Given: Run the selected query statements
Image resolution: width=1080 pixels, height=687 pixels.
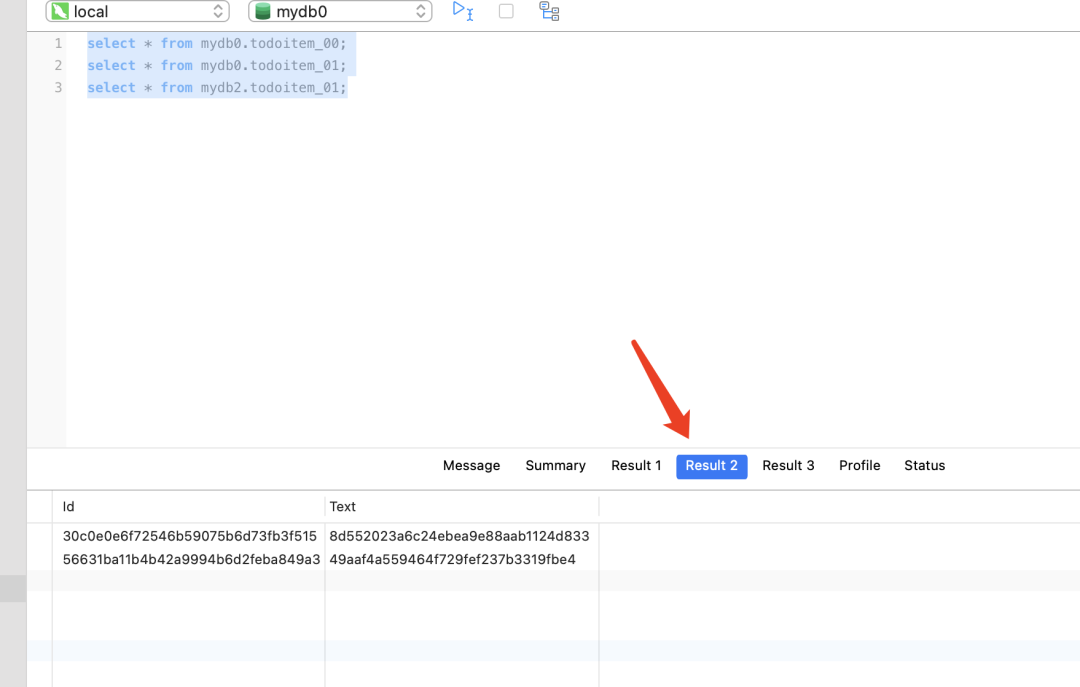Looking at the screenshot, I should pyautogui.click(x=462, y=11).
